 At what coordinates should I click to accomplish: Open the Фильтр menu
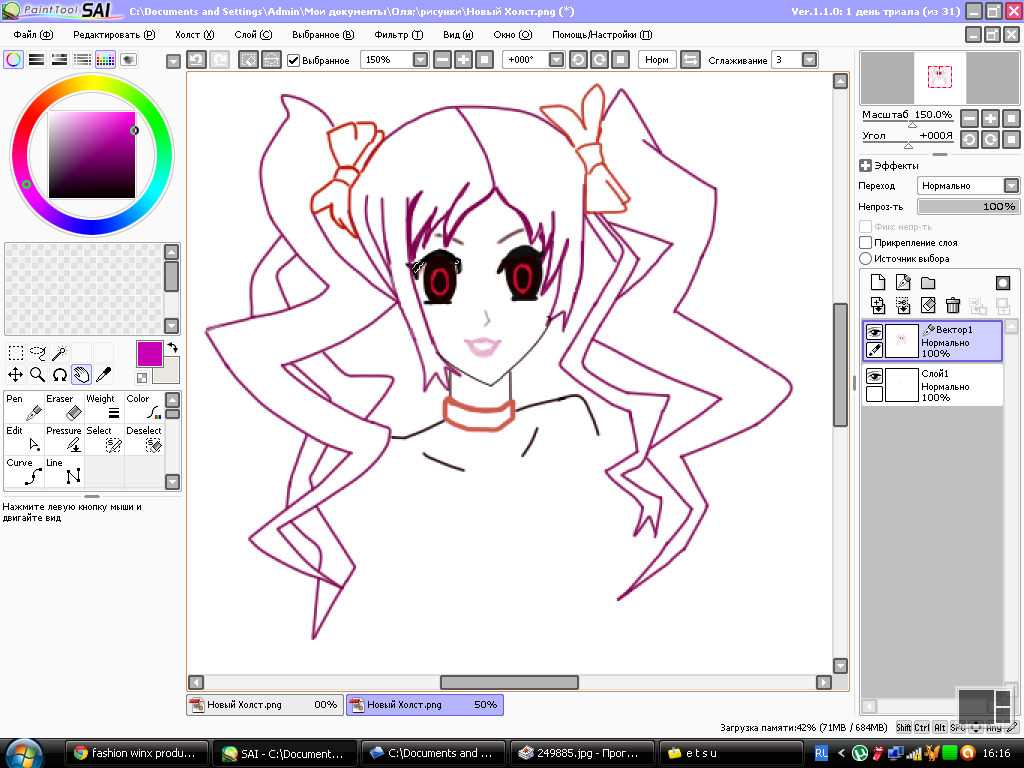click(x=398, y=34)
